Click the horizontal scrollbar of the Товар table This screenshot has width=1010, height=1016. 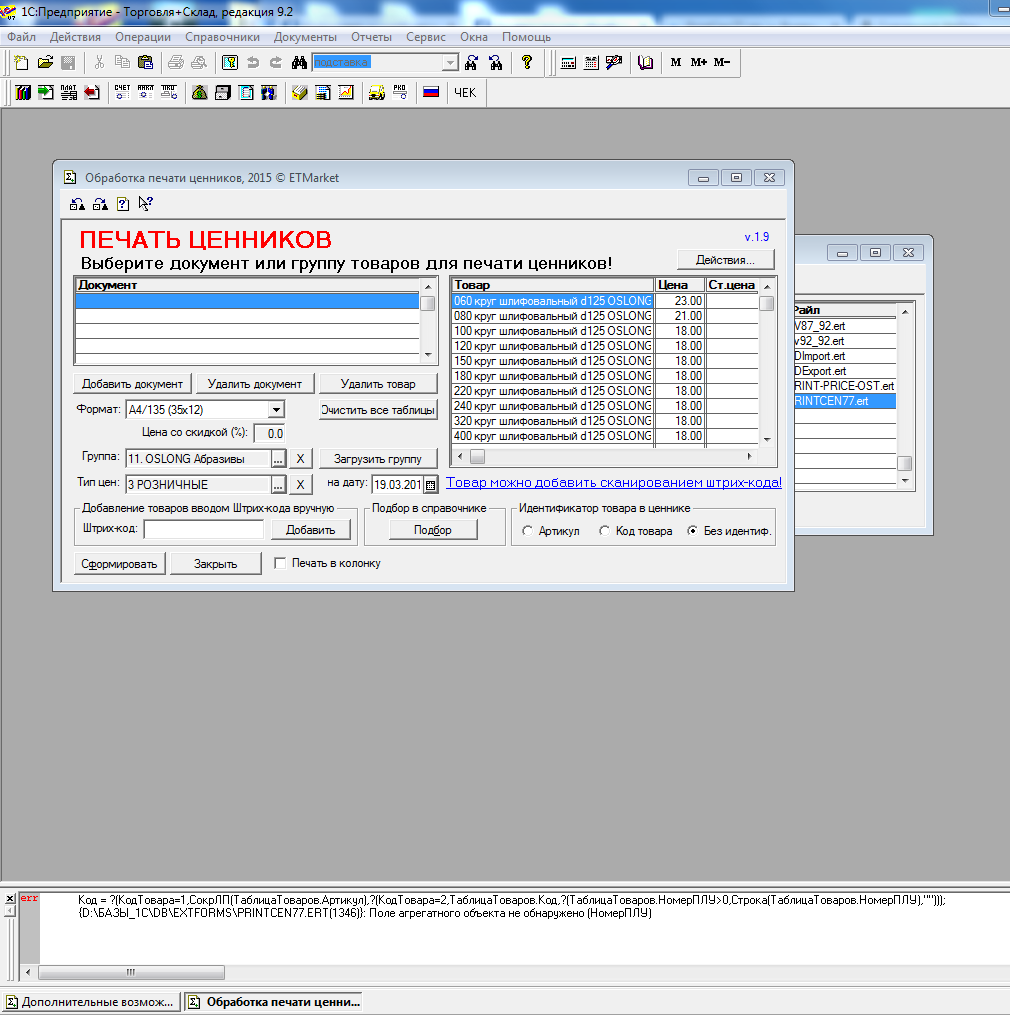coord(604,457)
